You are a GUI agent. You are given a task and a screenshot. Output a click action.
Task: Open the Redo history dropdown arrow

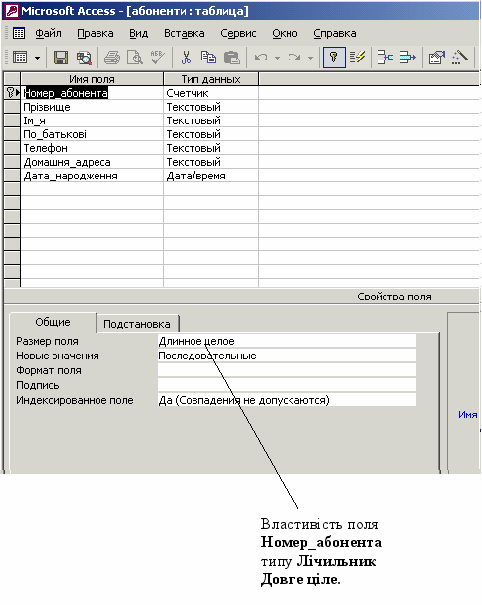(310, 58)
